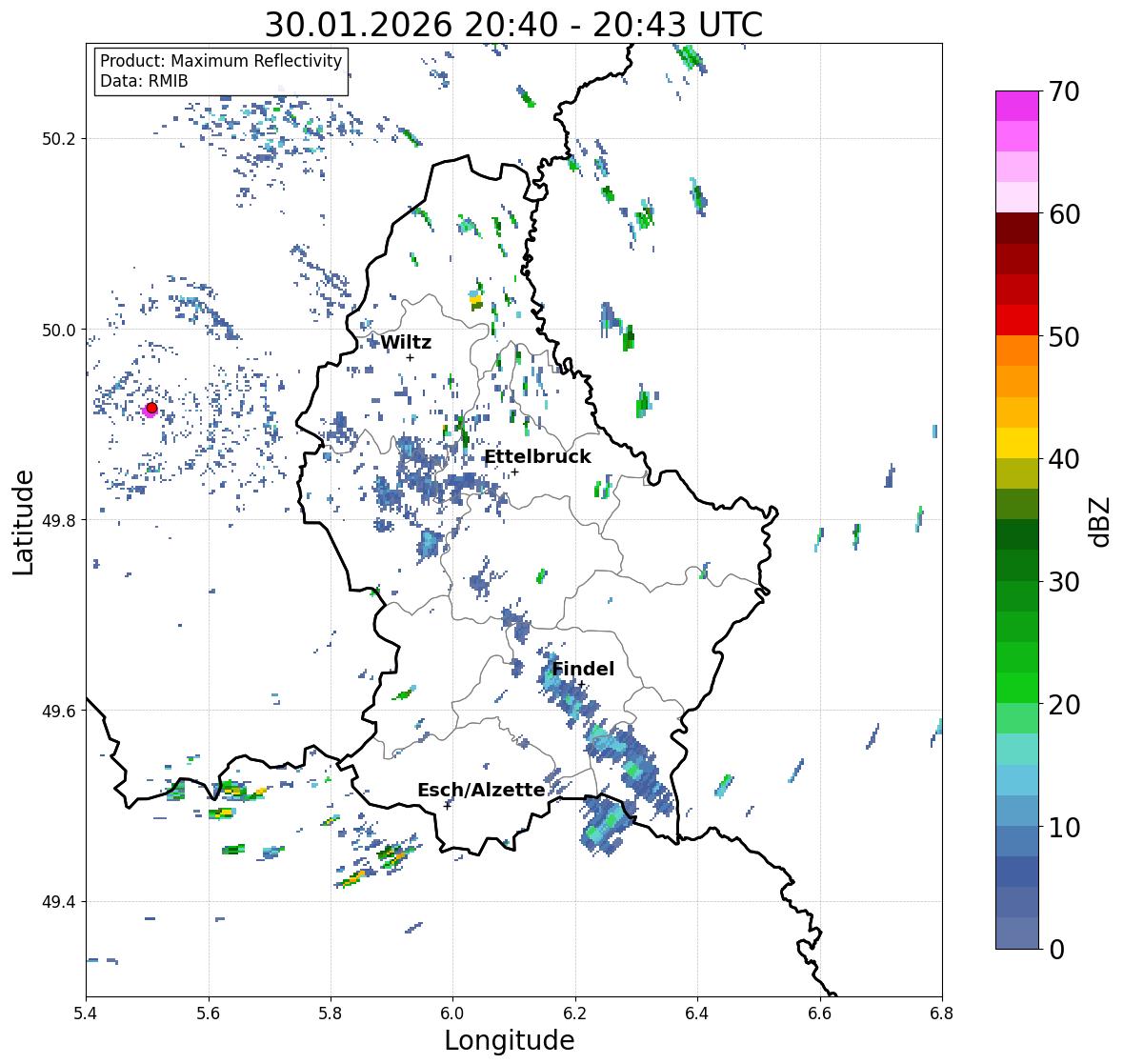
Task: Click the 6.2 longitude tick label
Action: [575, 1014]
